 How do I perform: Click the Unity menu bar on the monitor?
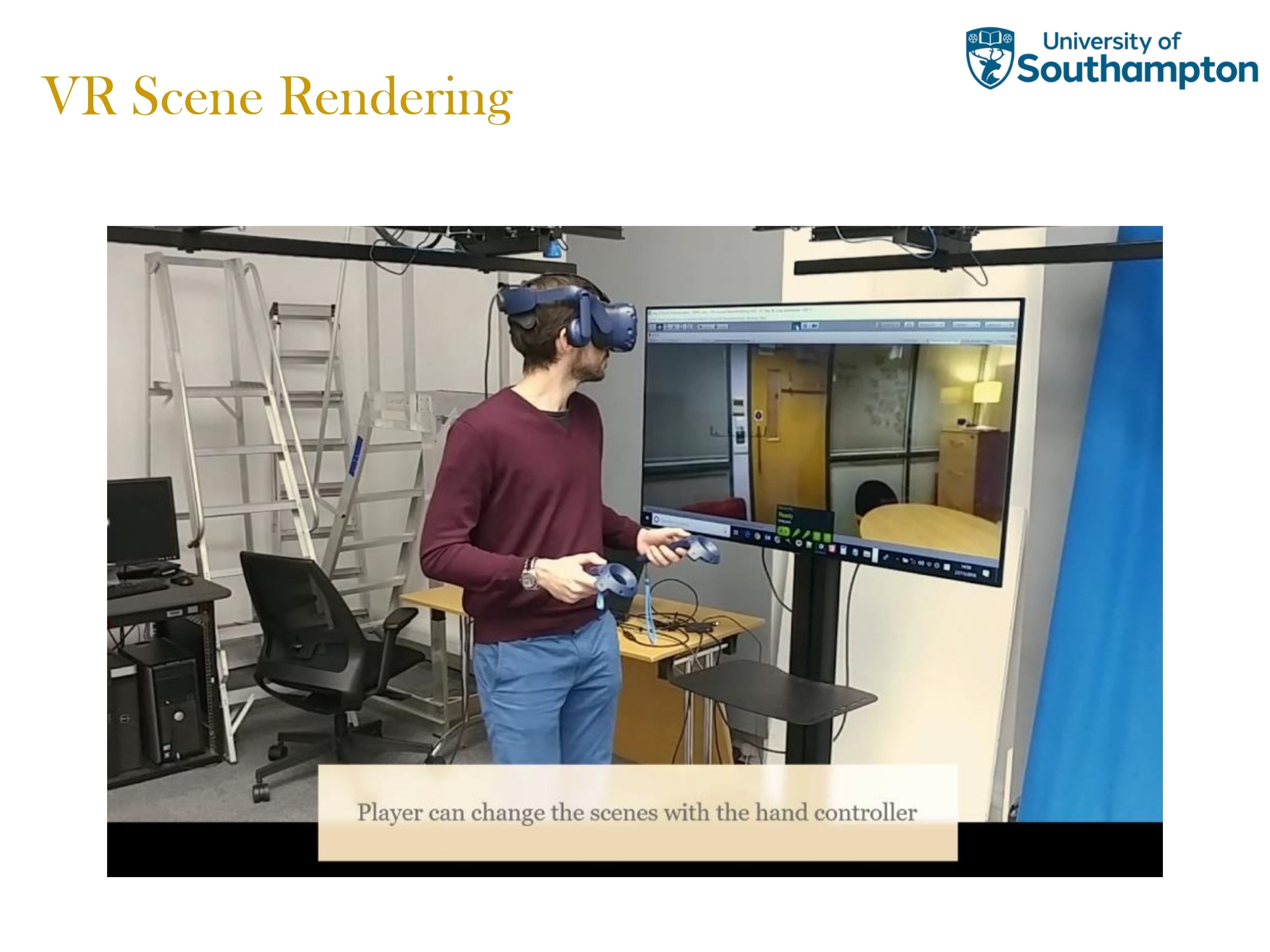click(706, 319)
